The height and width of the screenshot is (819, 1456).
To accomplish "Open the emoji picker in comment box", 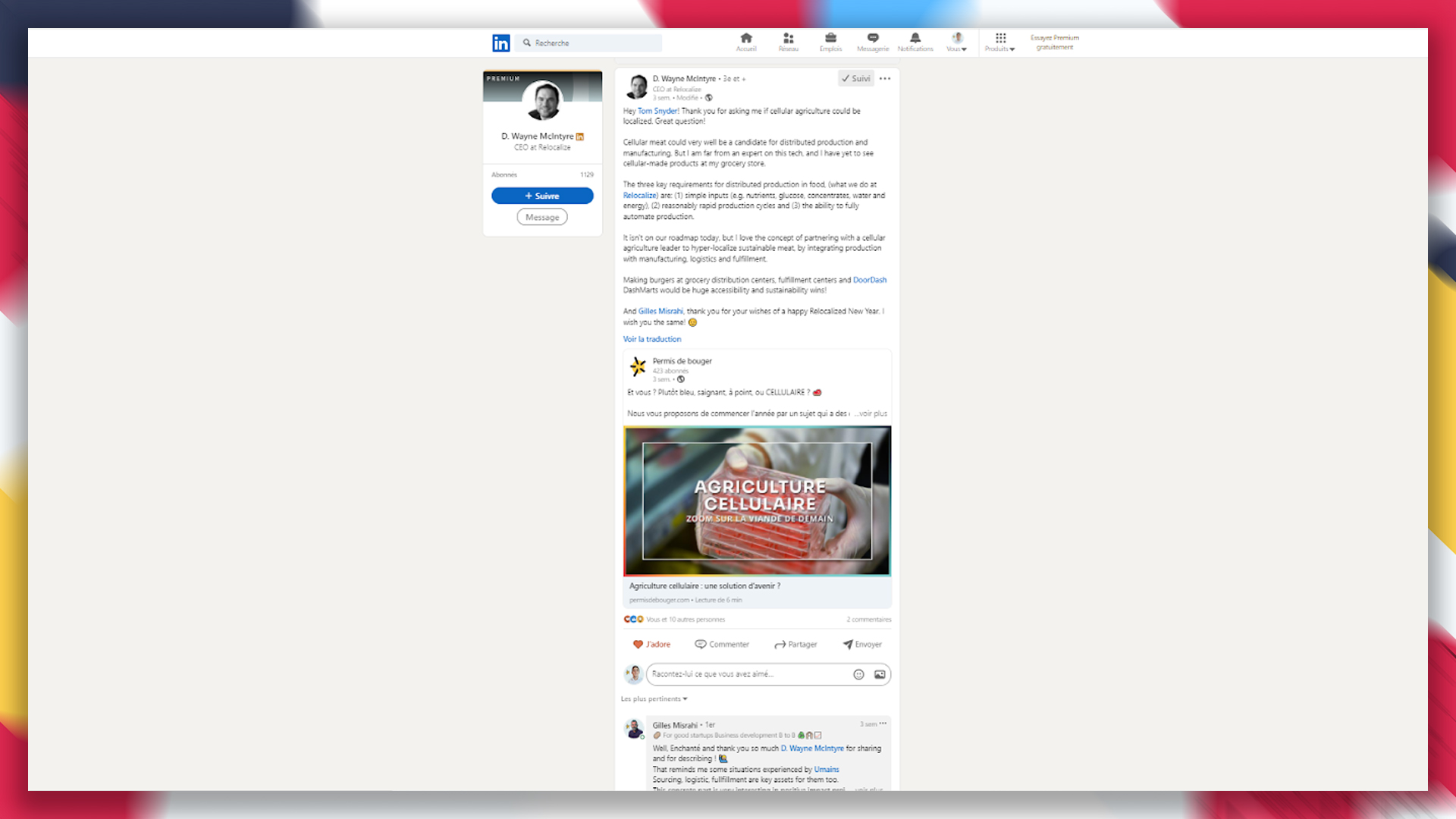I will pyautogui.click(x=858, y=674).
